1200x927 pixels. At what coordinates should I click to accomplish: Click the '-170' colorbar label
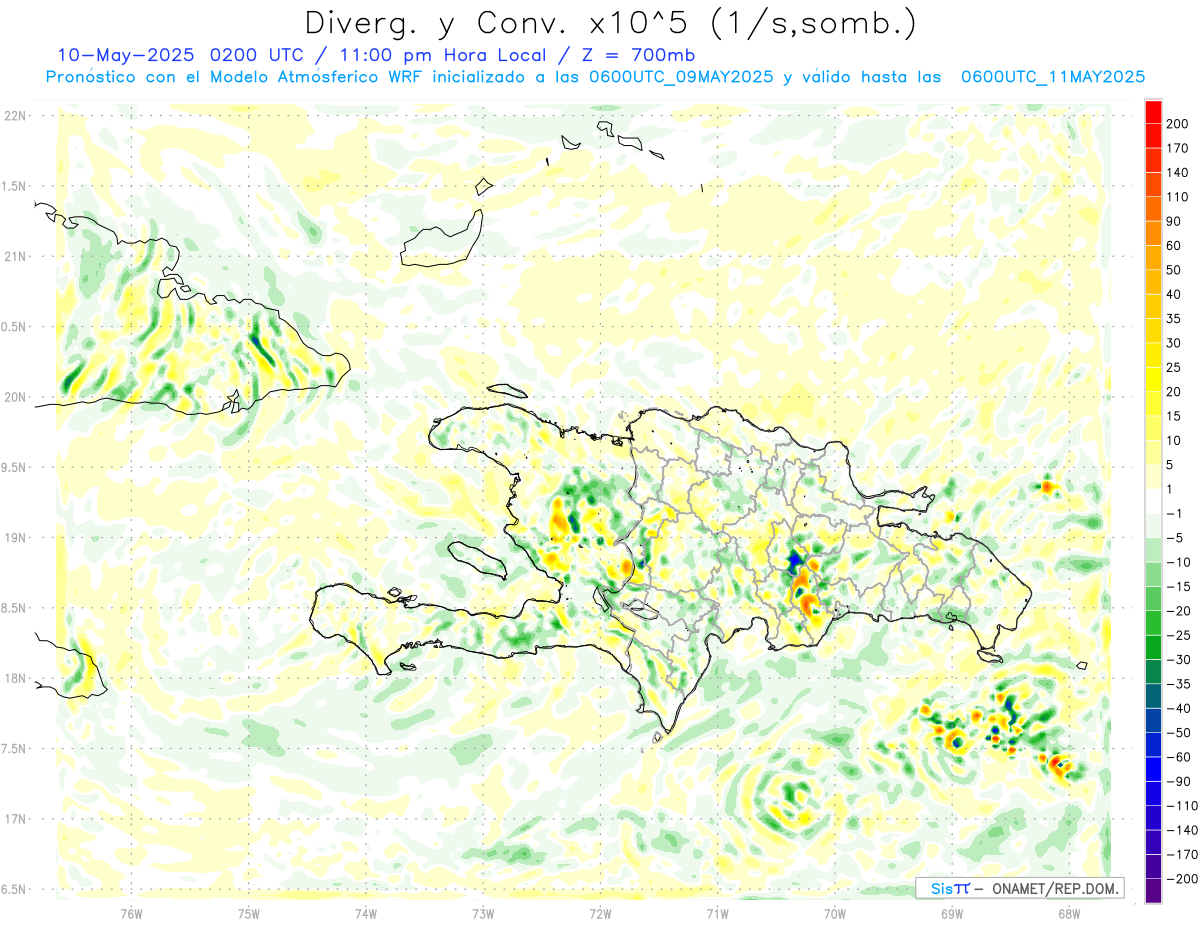pos(1181,854)
